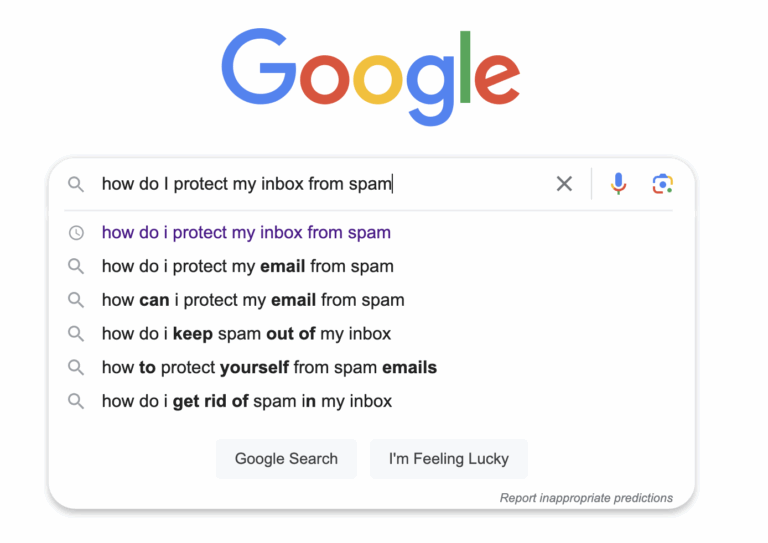
Task: Pick 'how do i keep spam out of my inbox'
Action: [x=246, y=334]
